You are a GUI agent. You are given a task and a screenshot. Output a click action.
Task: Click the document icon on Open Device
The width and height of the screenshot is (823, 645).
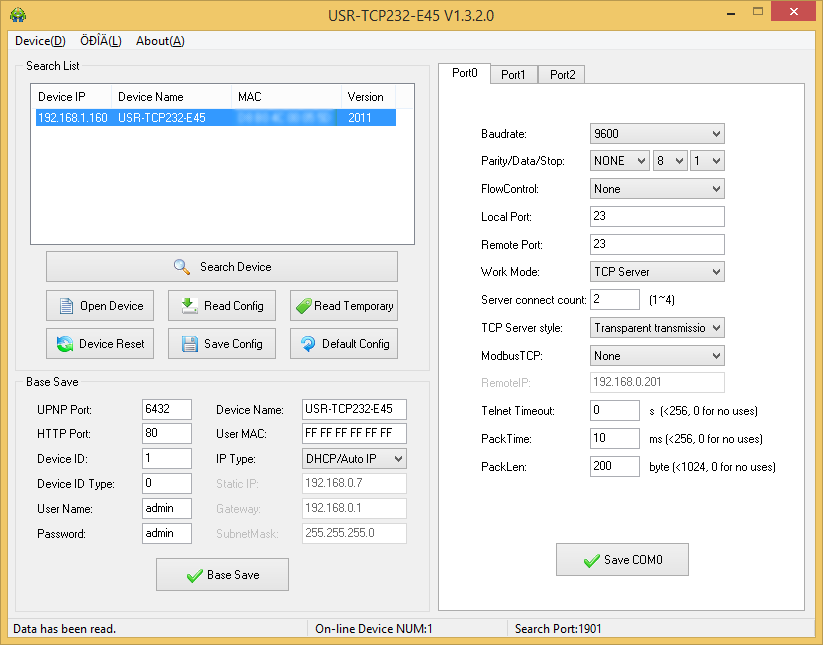pyautogui.click(x=66, y=305)
